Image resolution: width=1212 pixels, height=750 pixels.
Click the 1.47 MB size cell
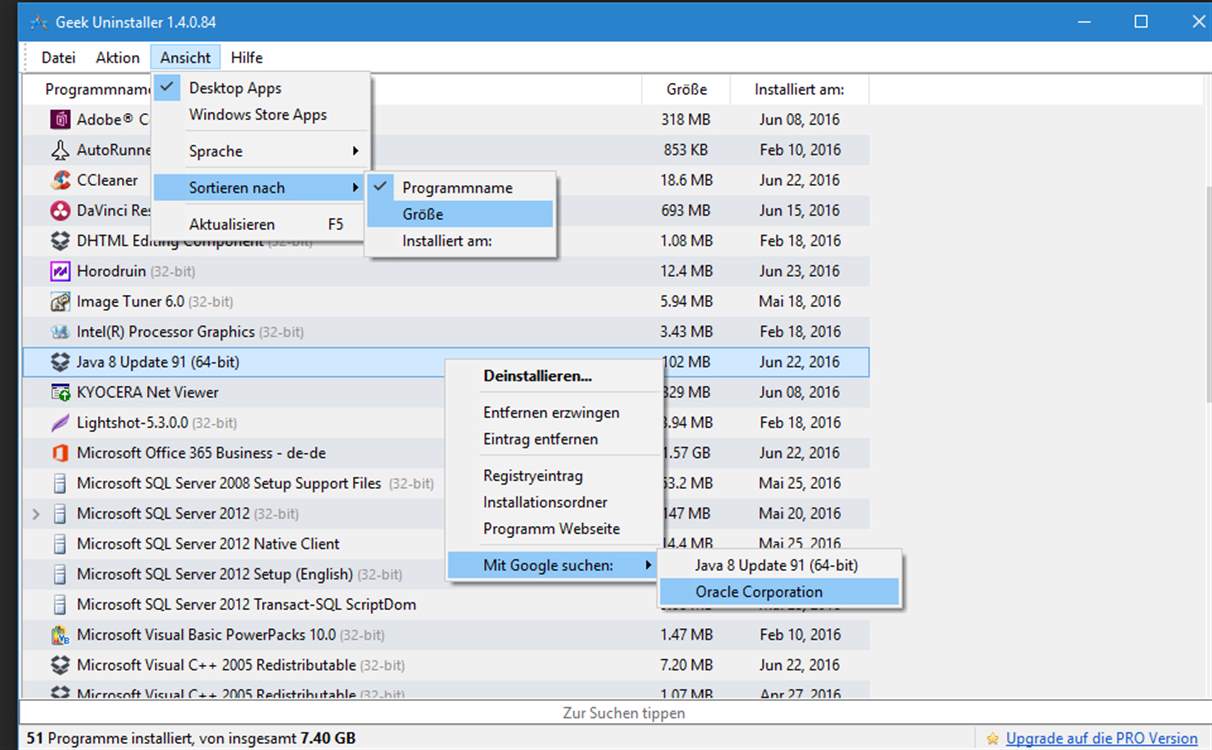click(x=686, y=634)
